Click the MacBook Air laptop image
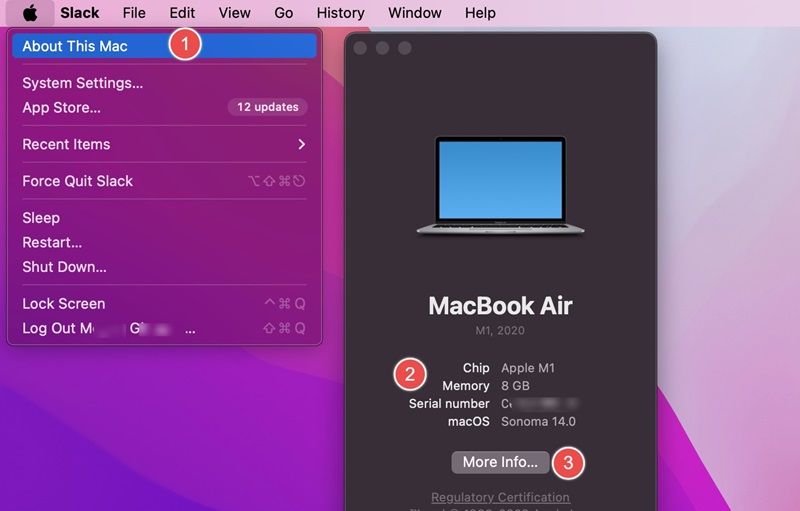 coord(500,185)
